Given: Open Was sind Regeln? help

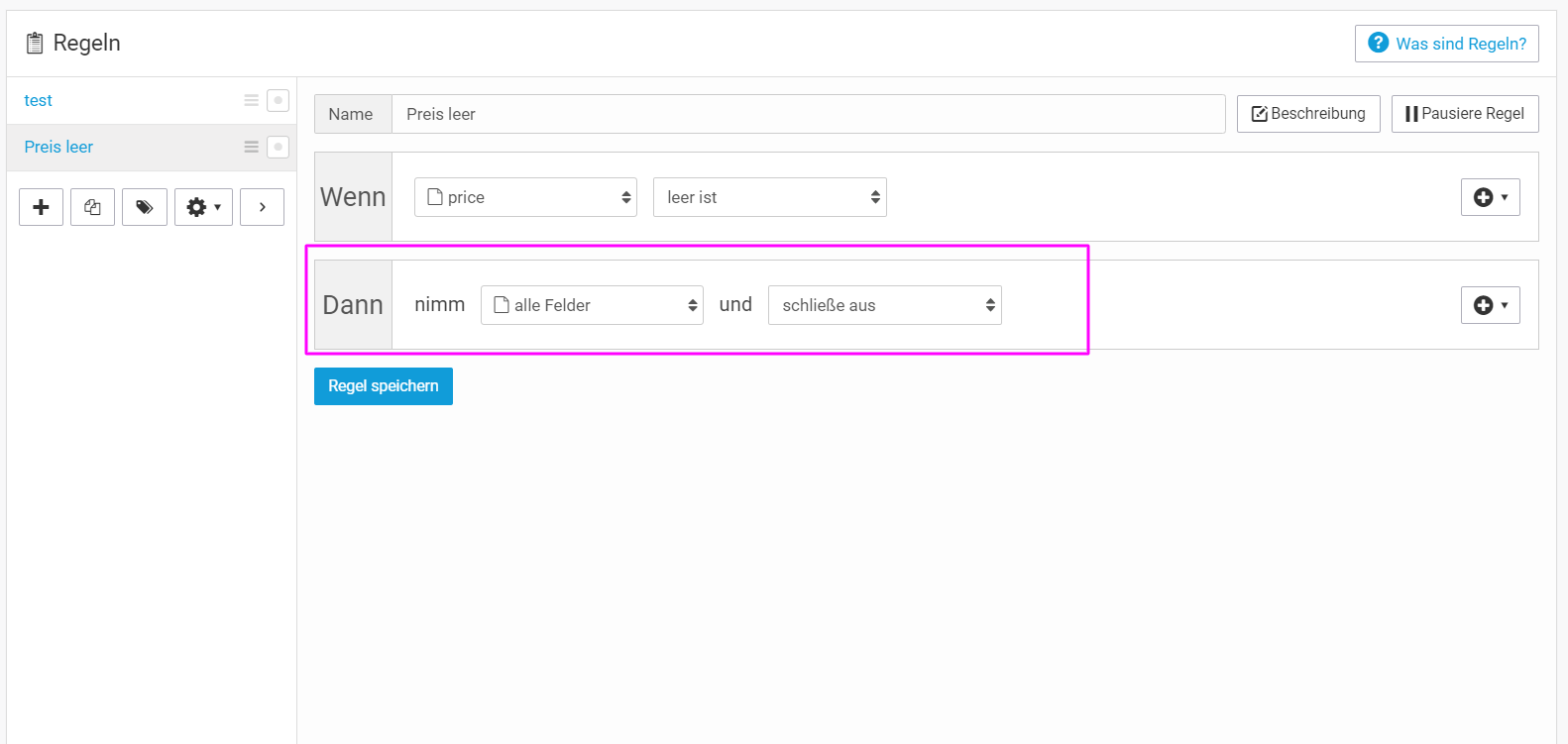Looking at the screenshot, I should coord(1447,44).
